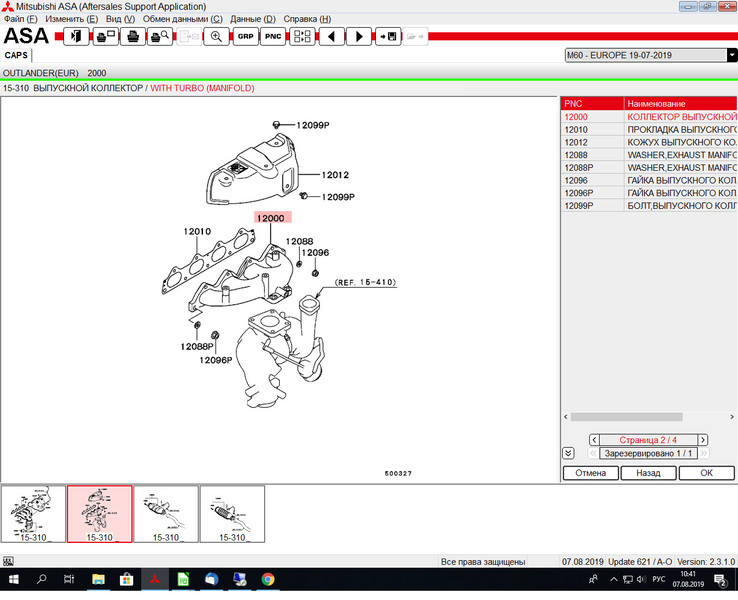This screenshot has height=600, width=738.
Task: Click the parts list scroll-right arrow
Action: [x=732, y=417]
